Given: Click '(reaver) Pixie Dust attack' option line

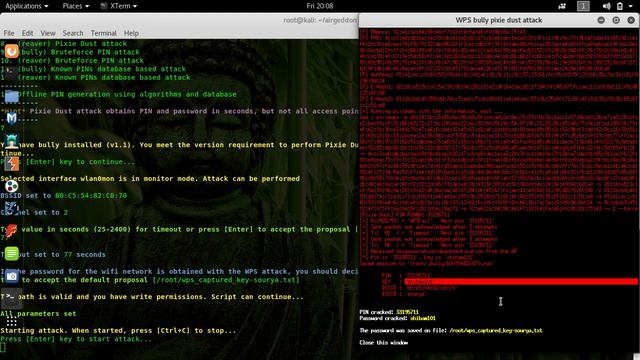Looking at the screenshot, I should (72, 44).
